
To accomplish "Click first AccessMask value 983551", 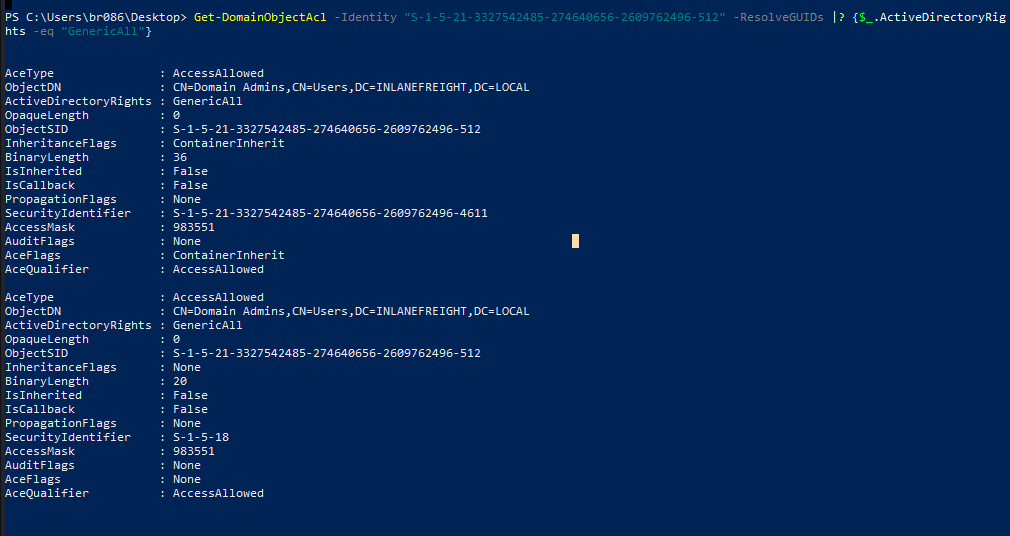I will point(194,227).
